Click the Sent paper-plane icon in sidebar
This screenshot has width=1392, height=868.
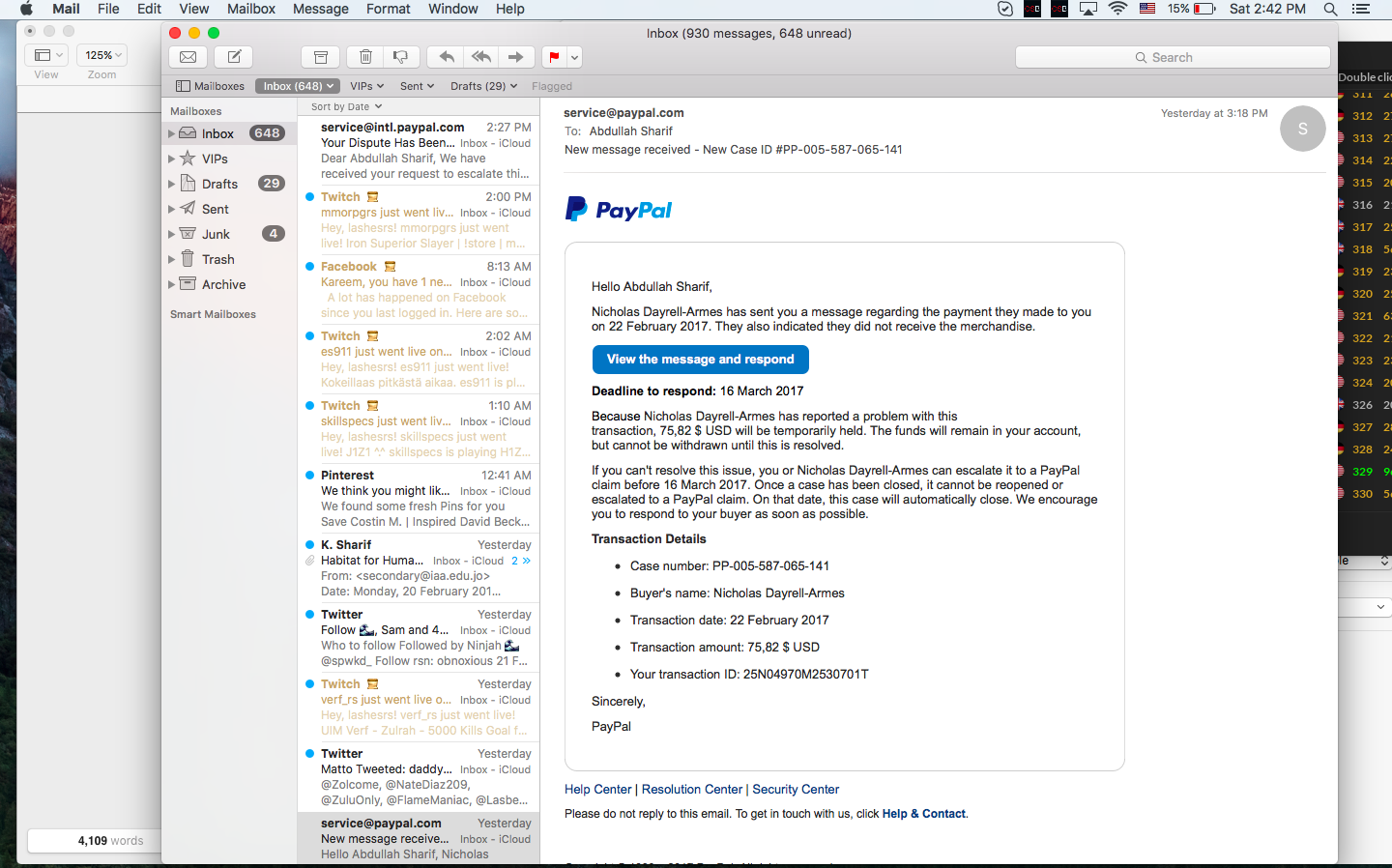(188, 209)
